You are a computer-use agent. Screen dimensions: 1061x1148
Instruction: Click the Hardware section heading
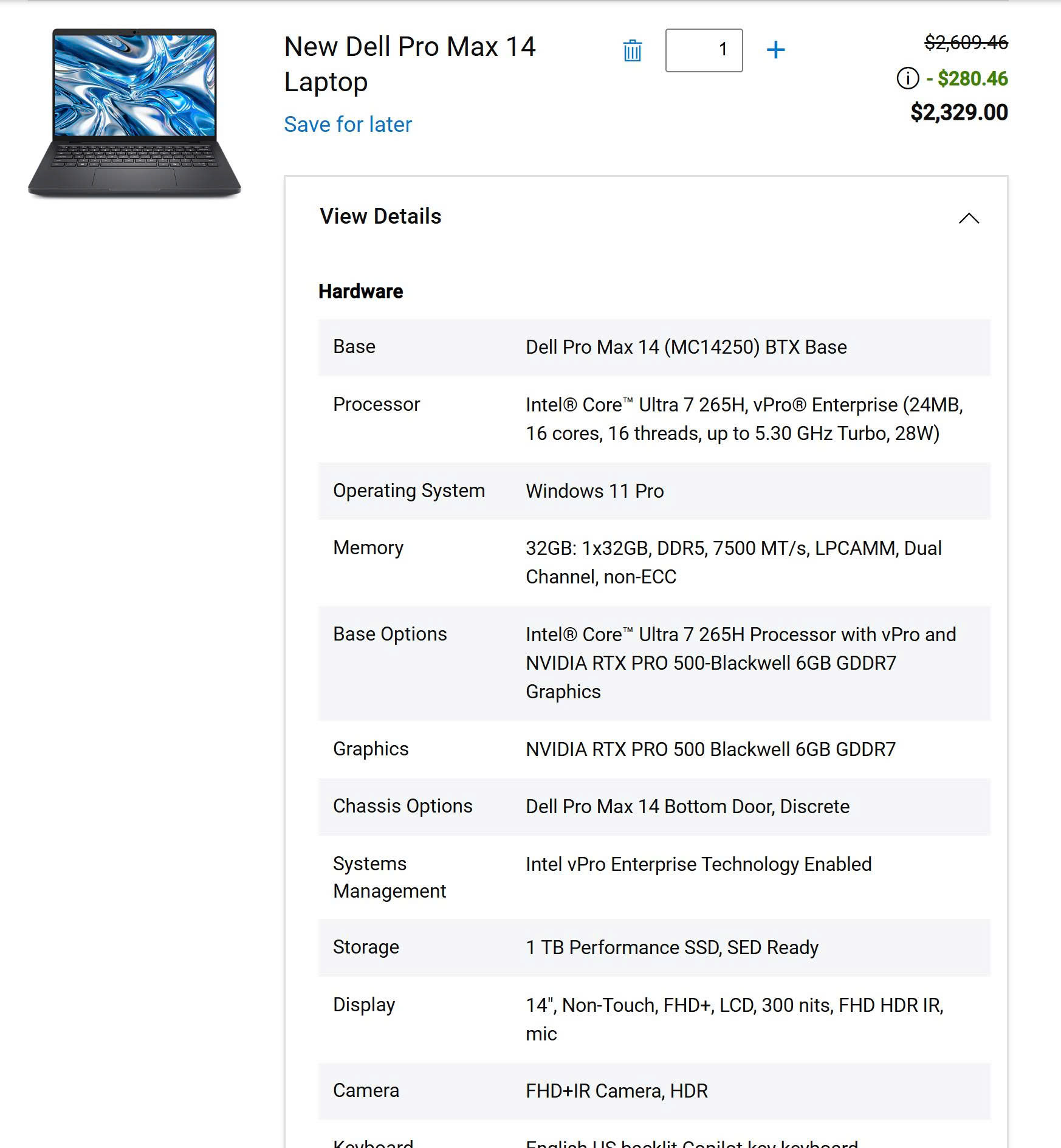pyautogui.click(x=360, y=292)
